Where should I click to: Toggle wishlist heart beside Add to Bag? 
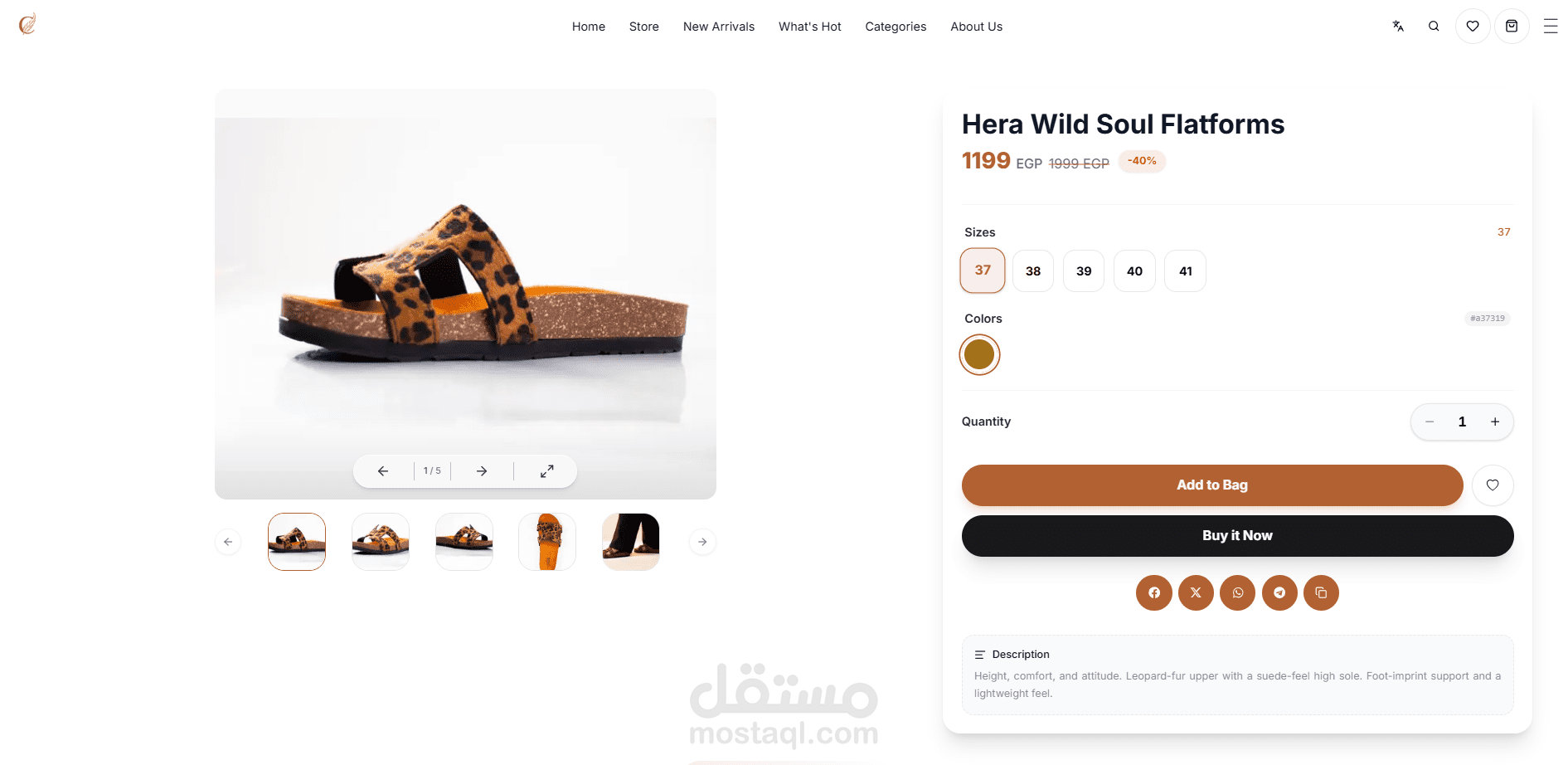tap(1493, 485)
